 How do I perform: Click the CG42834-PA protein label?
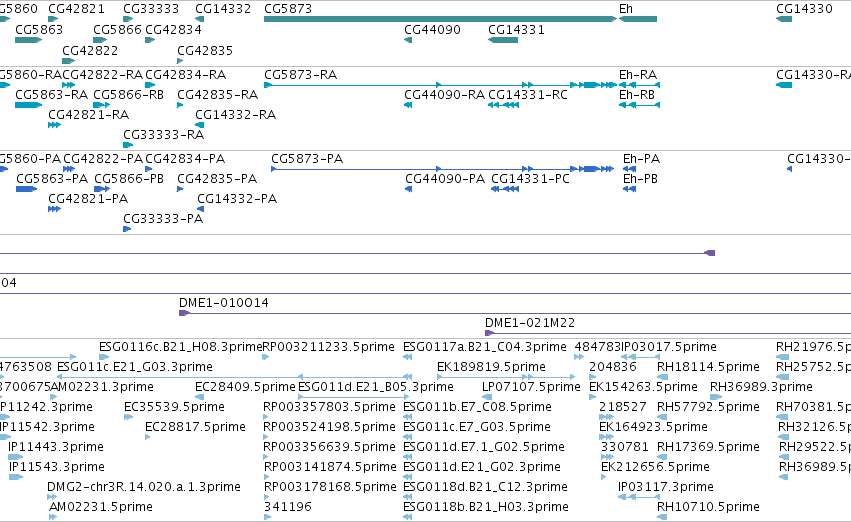pos(185,159)
